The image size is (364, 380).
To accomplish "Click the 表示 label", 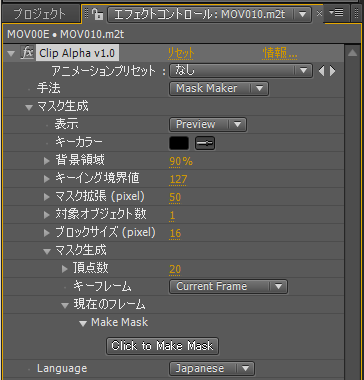I will [67, 124].
